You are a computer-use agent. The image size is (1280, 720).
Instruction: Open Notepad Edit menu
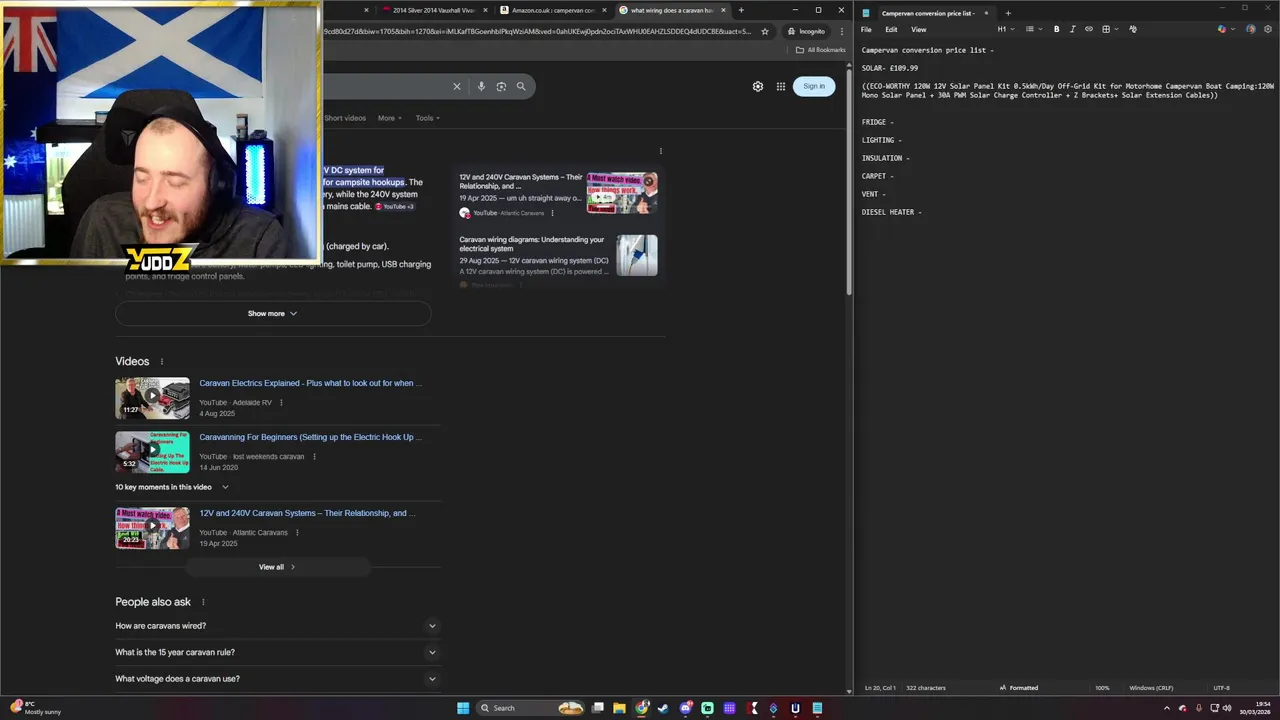(x=891, y=29)
